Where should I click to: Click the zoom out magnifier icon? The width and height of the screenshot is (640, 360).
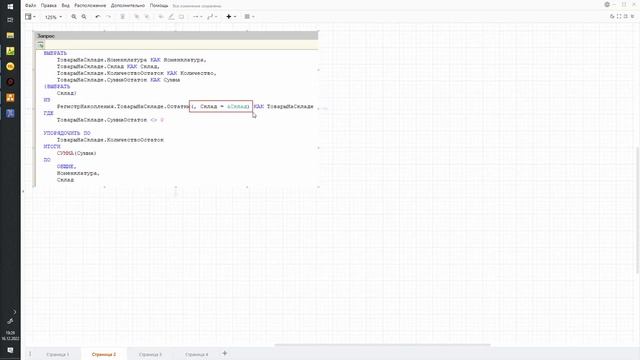(84, 17)
